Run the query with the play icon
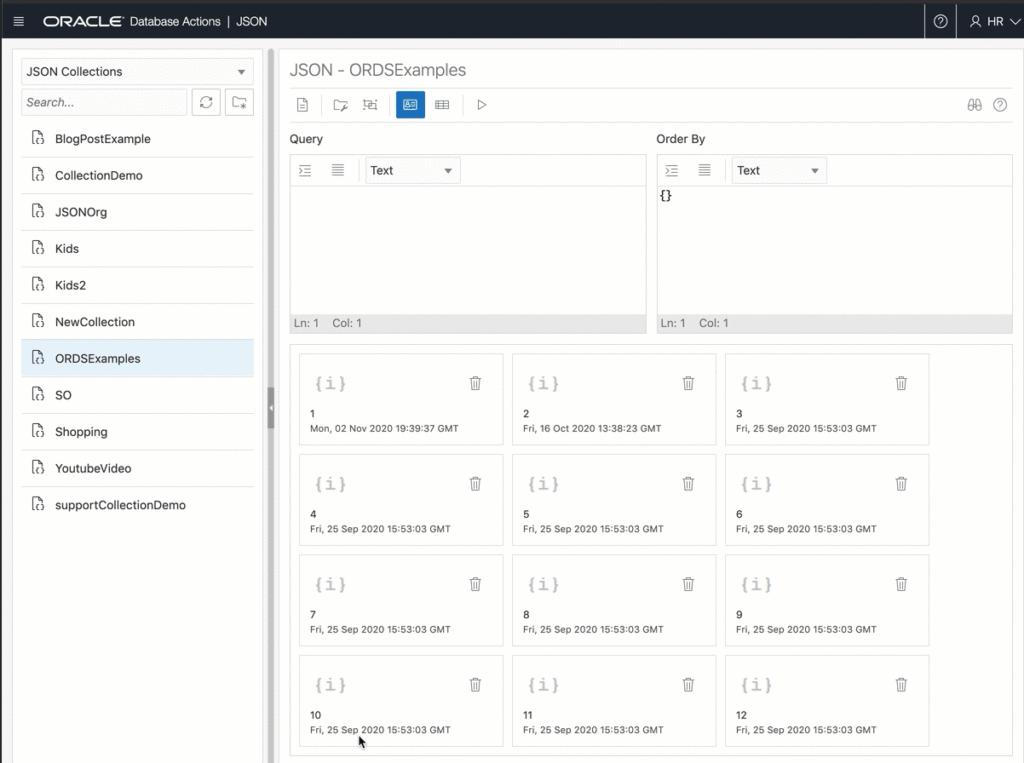Image resolution: width=1024 pixels, height=763 pixels. (x=481, y=104)
